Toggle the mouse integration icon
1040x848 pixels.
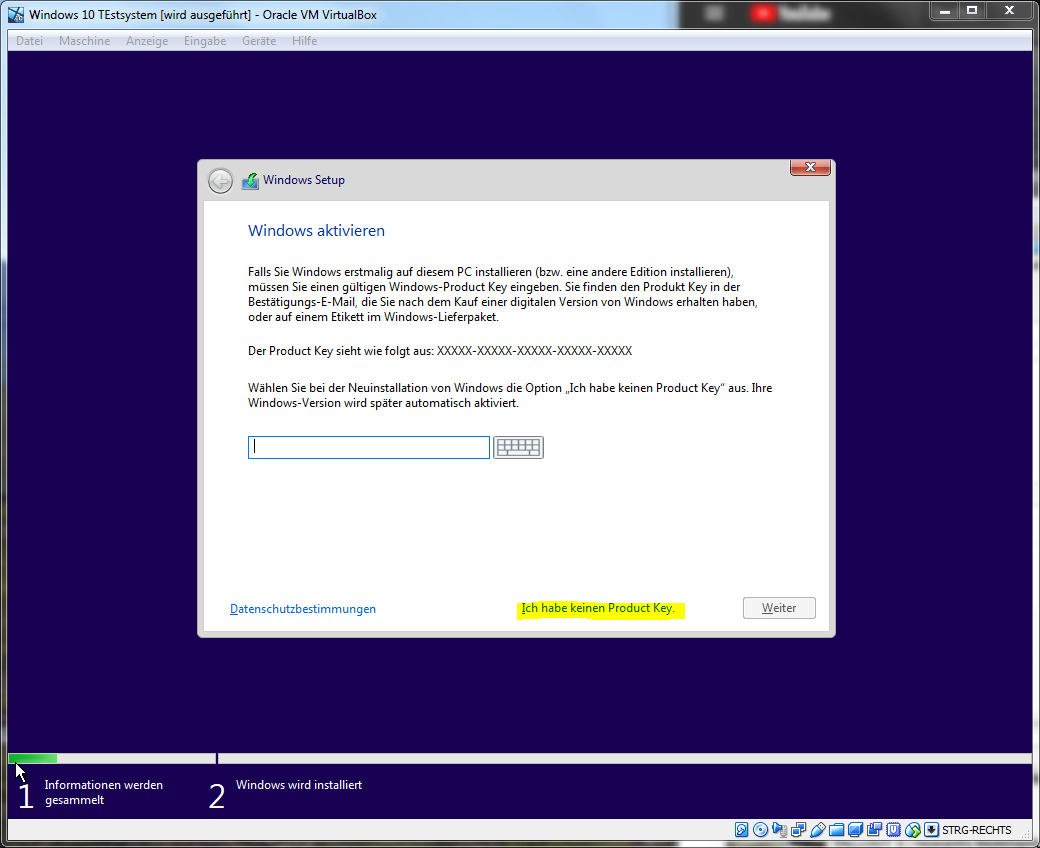click(x=912, y=830)
